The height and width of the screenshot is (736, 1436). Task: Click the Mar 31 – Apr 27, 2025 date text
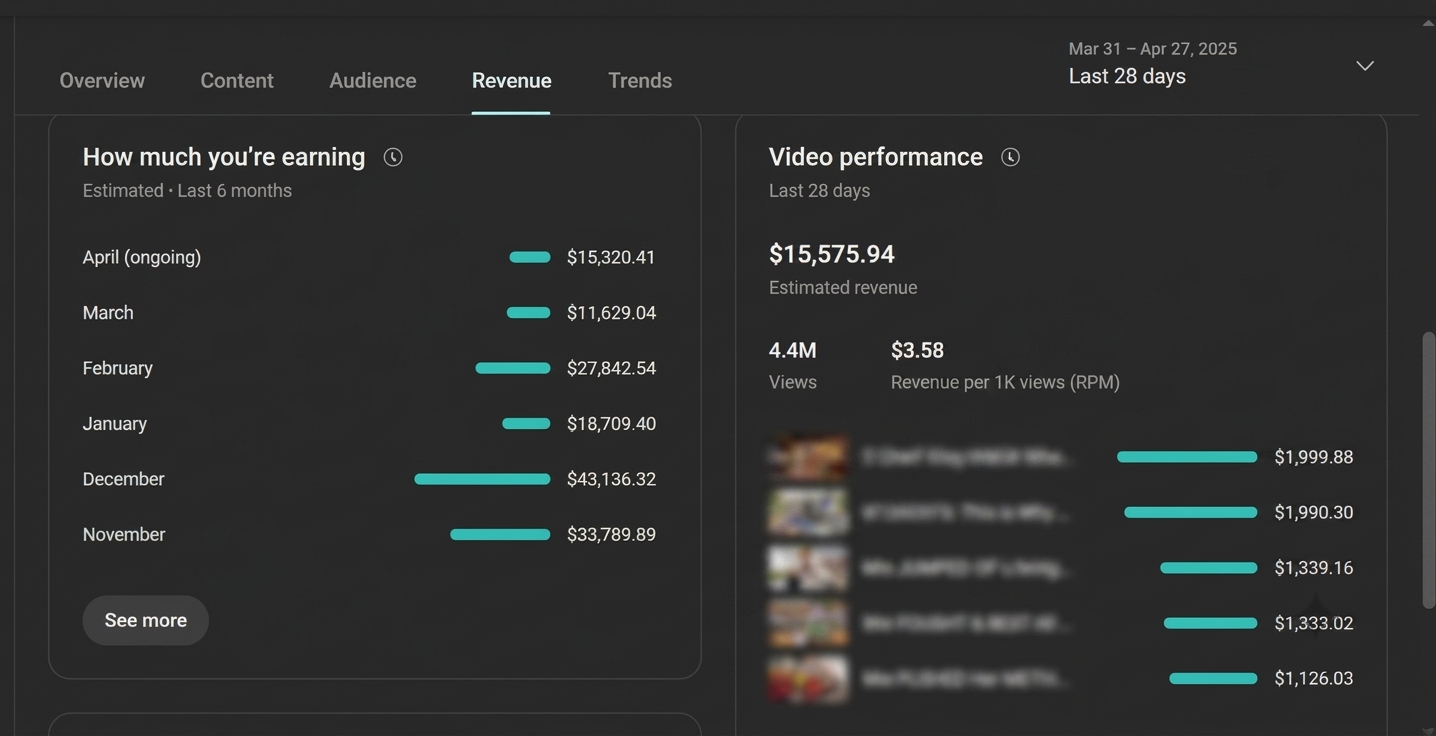[x=1153, y=49]
